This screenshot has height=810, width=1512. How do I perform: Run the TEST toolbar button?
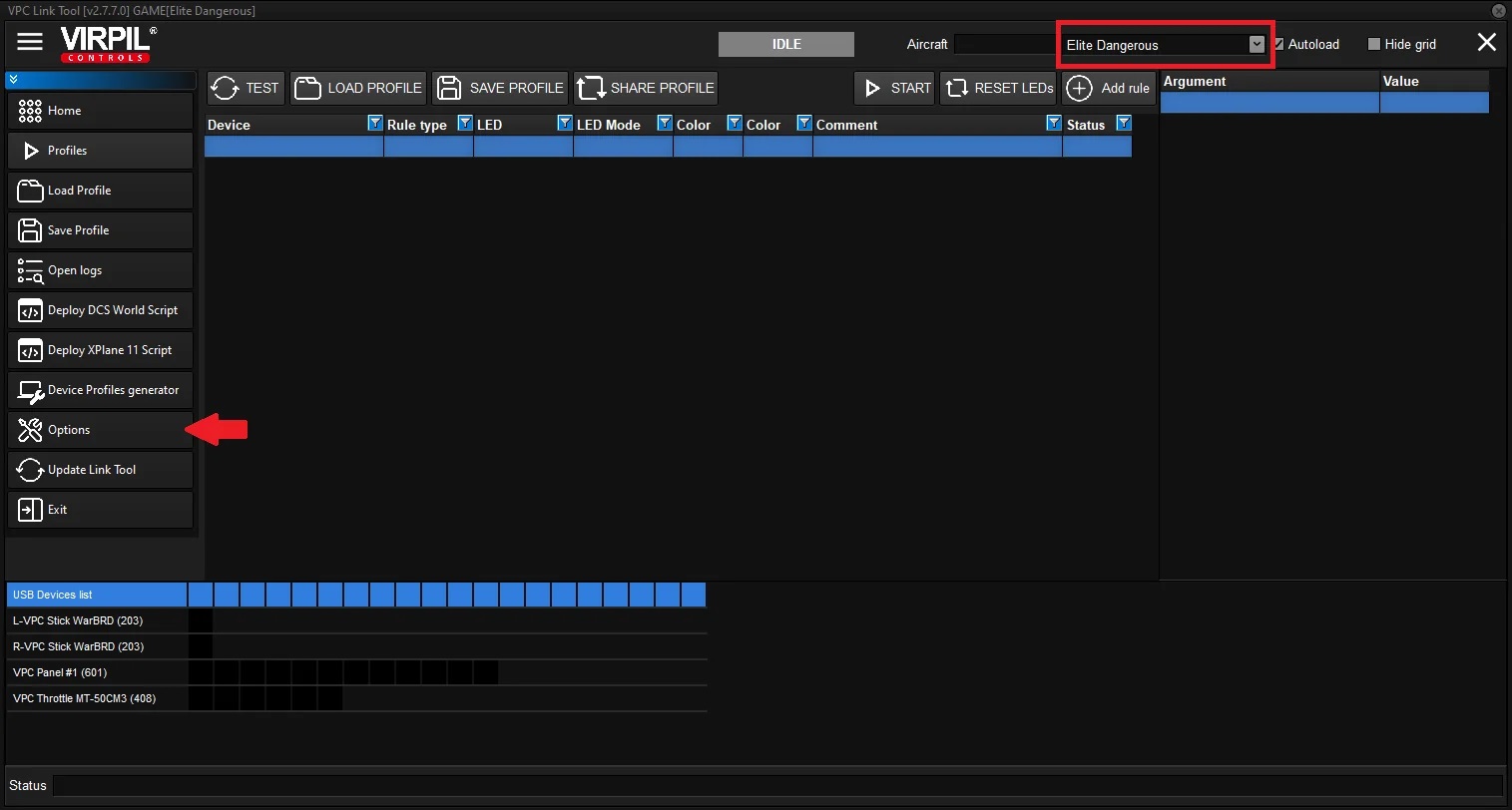[246, 88]
